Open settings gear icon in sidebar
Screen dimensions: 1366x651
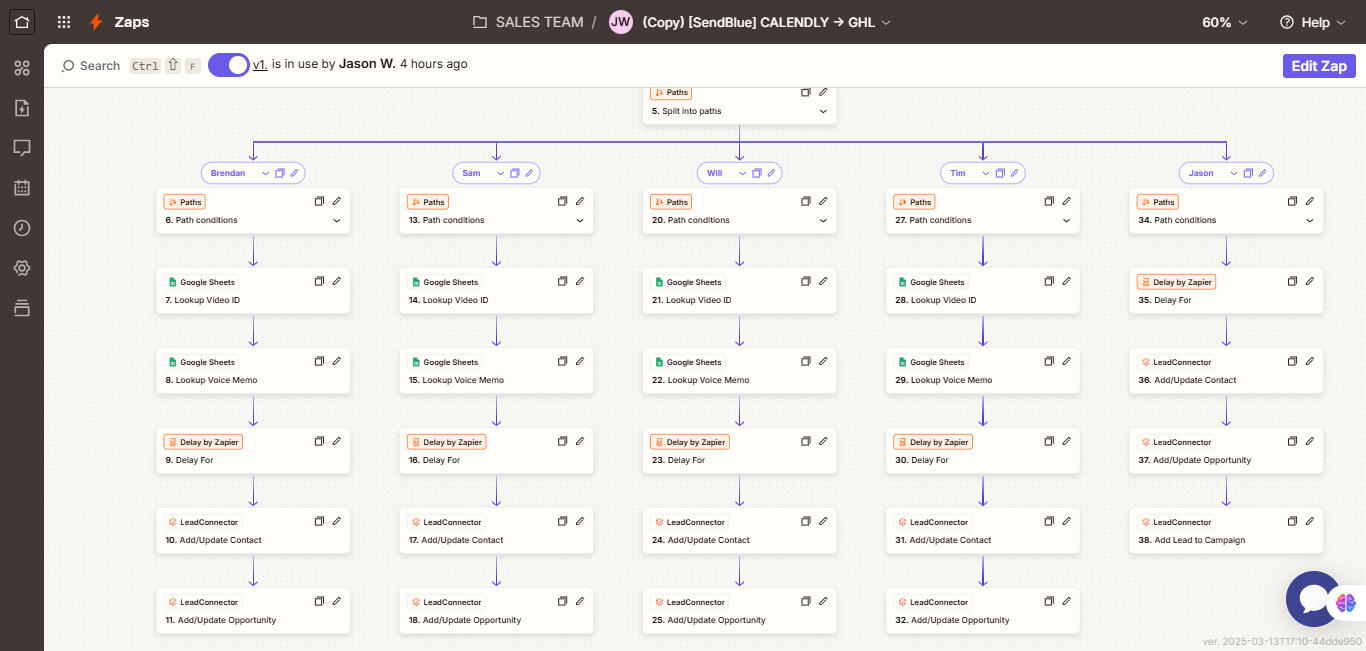pos(22,268)
